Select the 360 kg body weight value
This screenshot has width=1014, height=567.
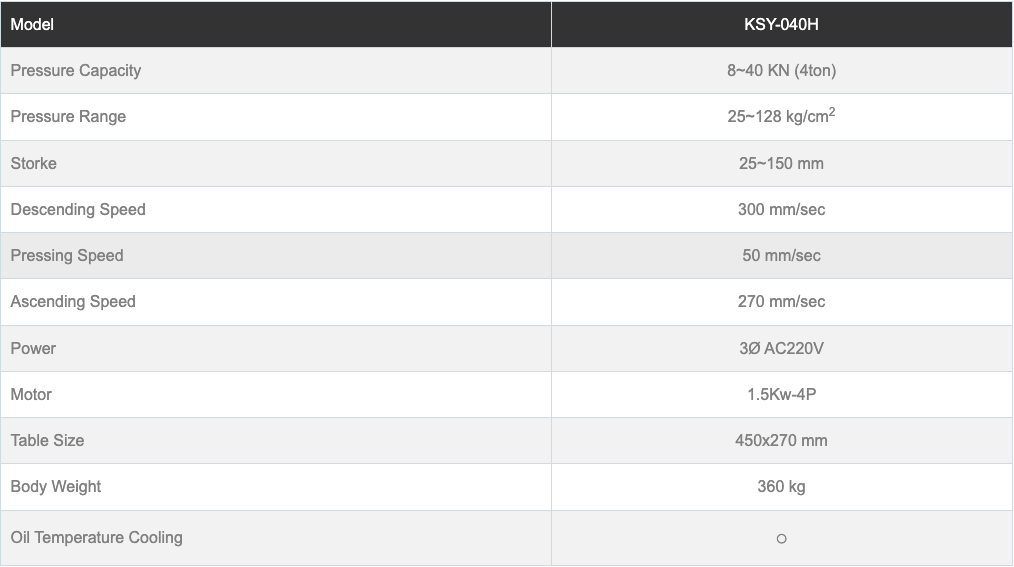click(x=781, y=486)
